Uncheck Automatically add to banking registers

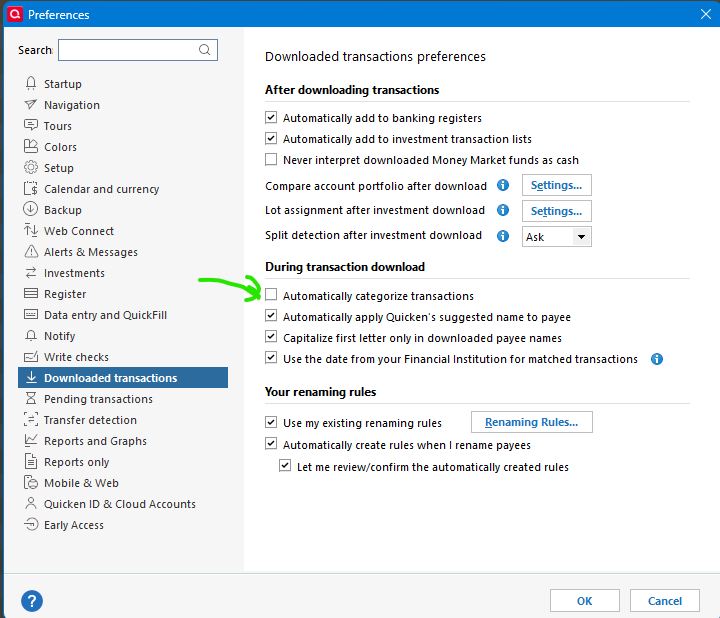coord(271,118)
